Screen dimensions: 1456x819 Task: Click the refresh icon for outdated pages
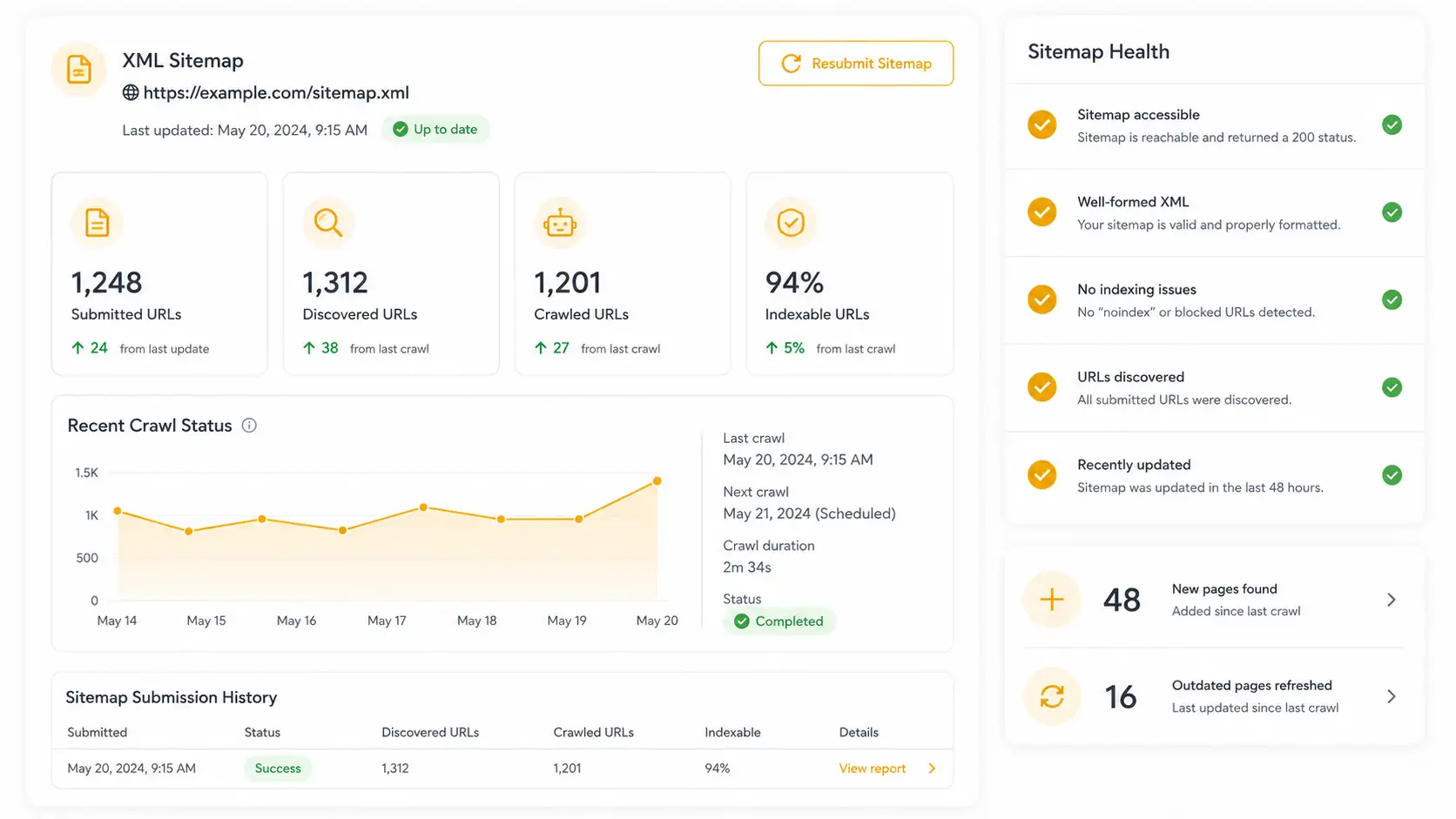[x=1052, y=696]
